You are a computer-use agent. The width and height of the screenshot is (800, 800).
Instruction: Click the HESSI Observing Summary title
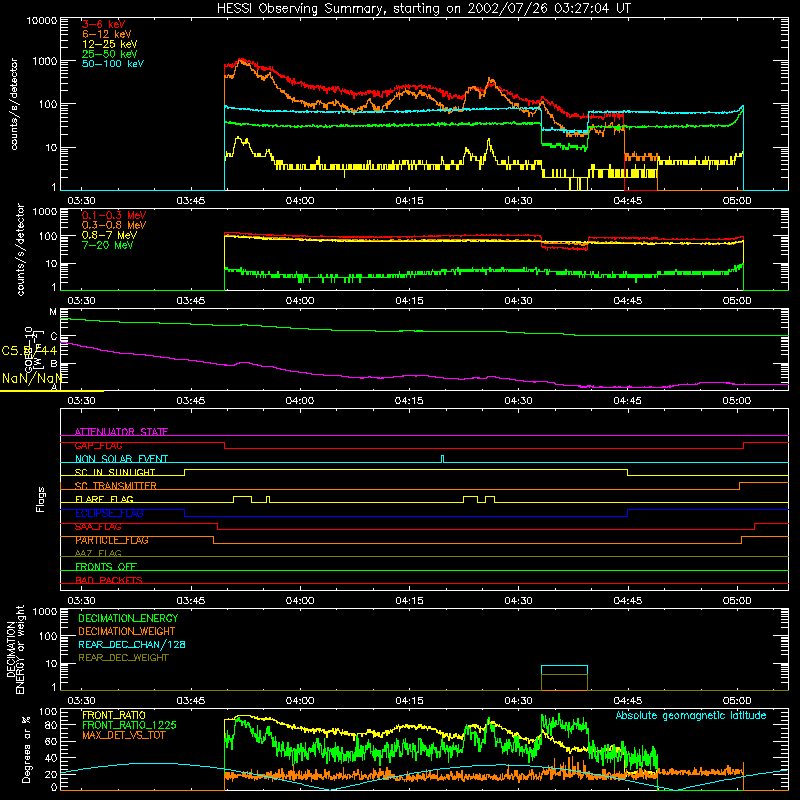[424, 9]
